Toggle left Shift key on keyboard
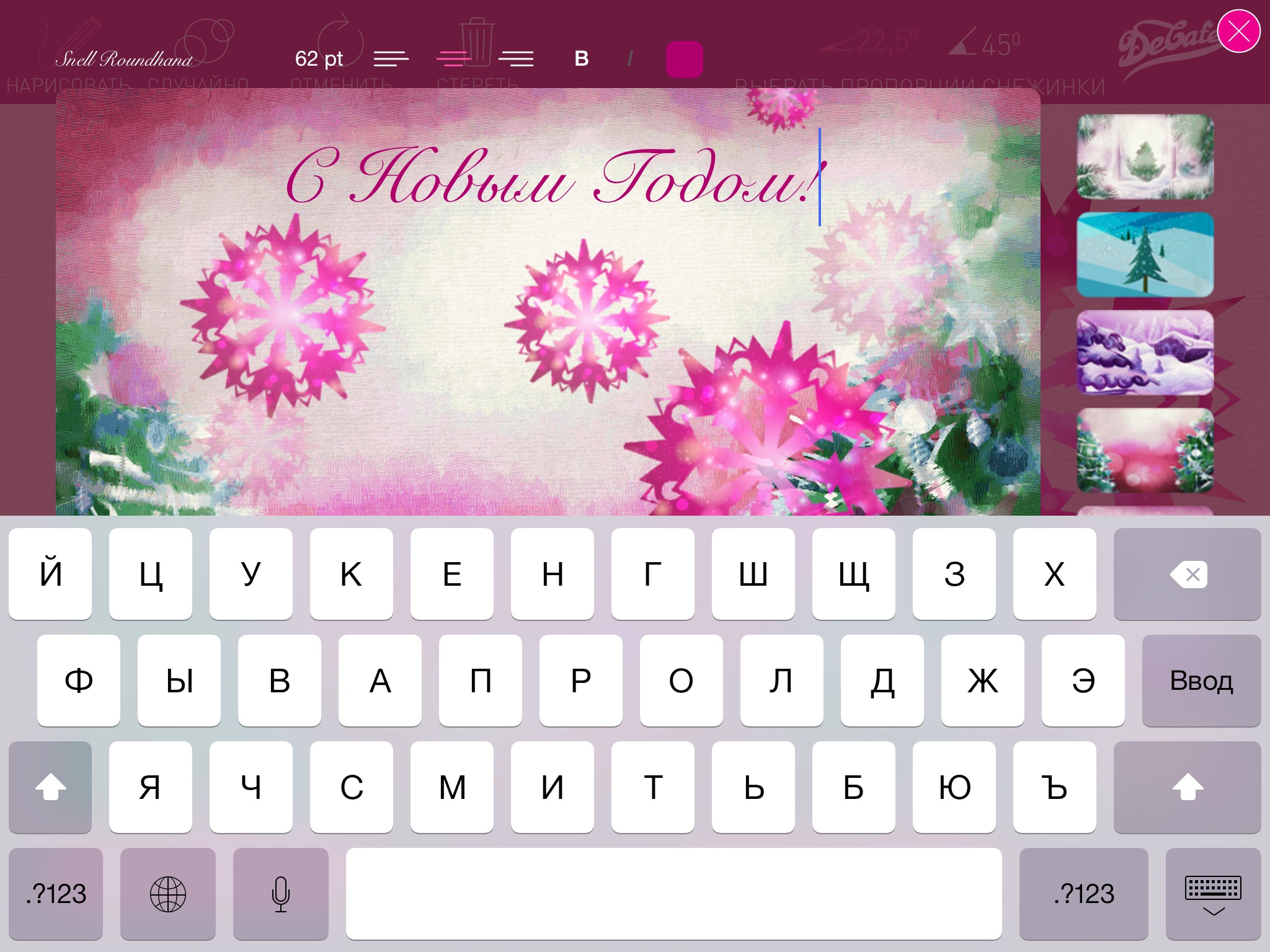 [50, 787]
